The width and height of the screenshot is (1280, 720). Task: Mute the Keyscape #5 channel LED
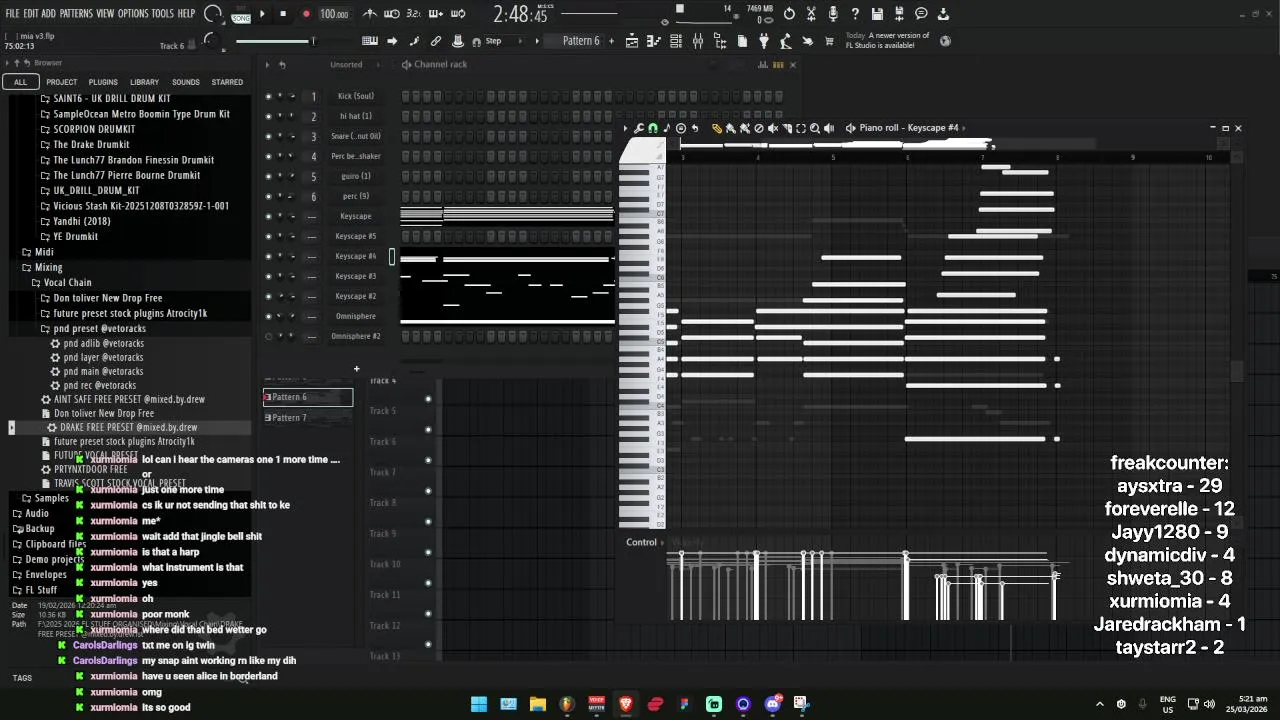click(268, 237)
